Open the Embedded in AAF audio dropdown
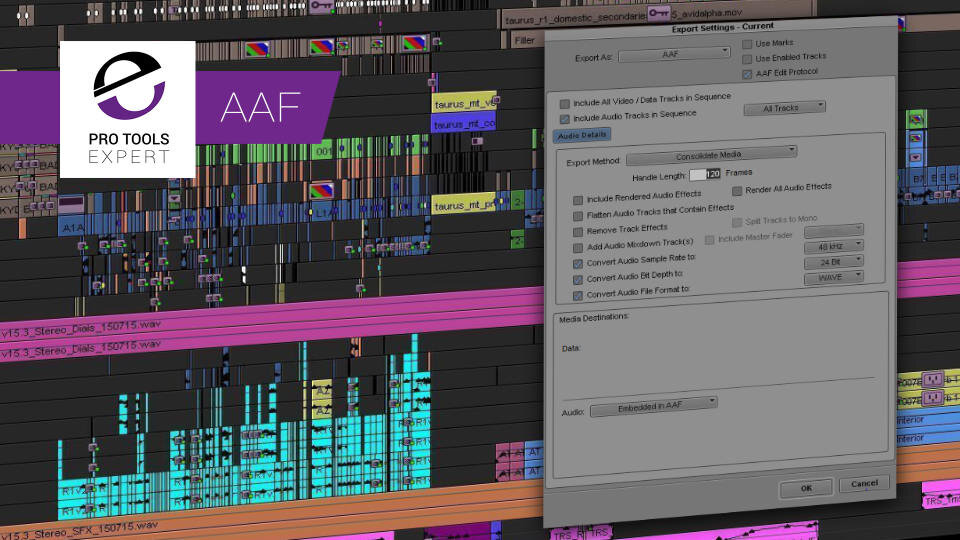Viewport: 960px width, 540px height. [x=653, y=407]
